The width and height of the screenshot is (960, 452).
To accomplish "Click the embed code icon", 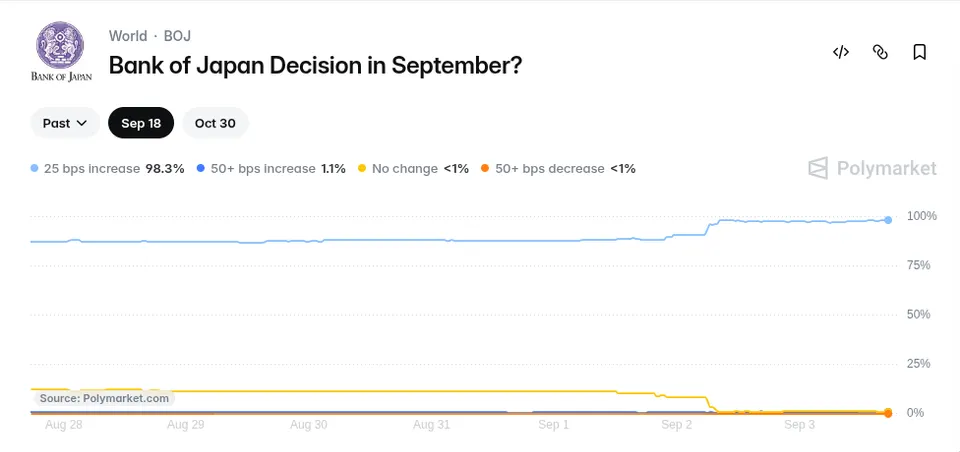I will [841, 52].
